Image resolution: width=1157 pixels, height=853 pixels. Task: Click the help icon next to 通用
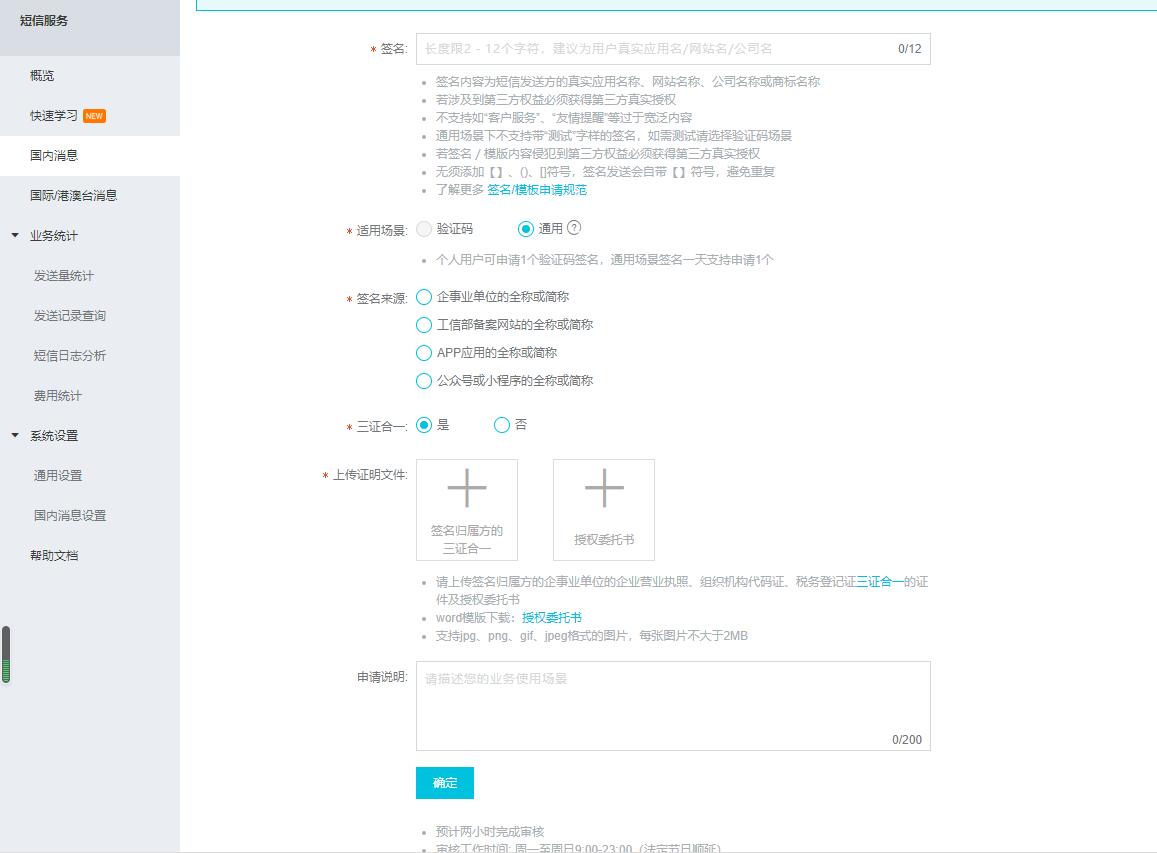click(574, 228)
